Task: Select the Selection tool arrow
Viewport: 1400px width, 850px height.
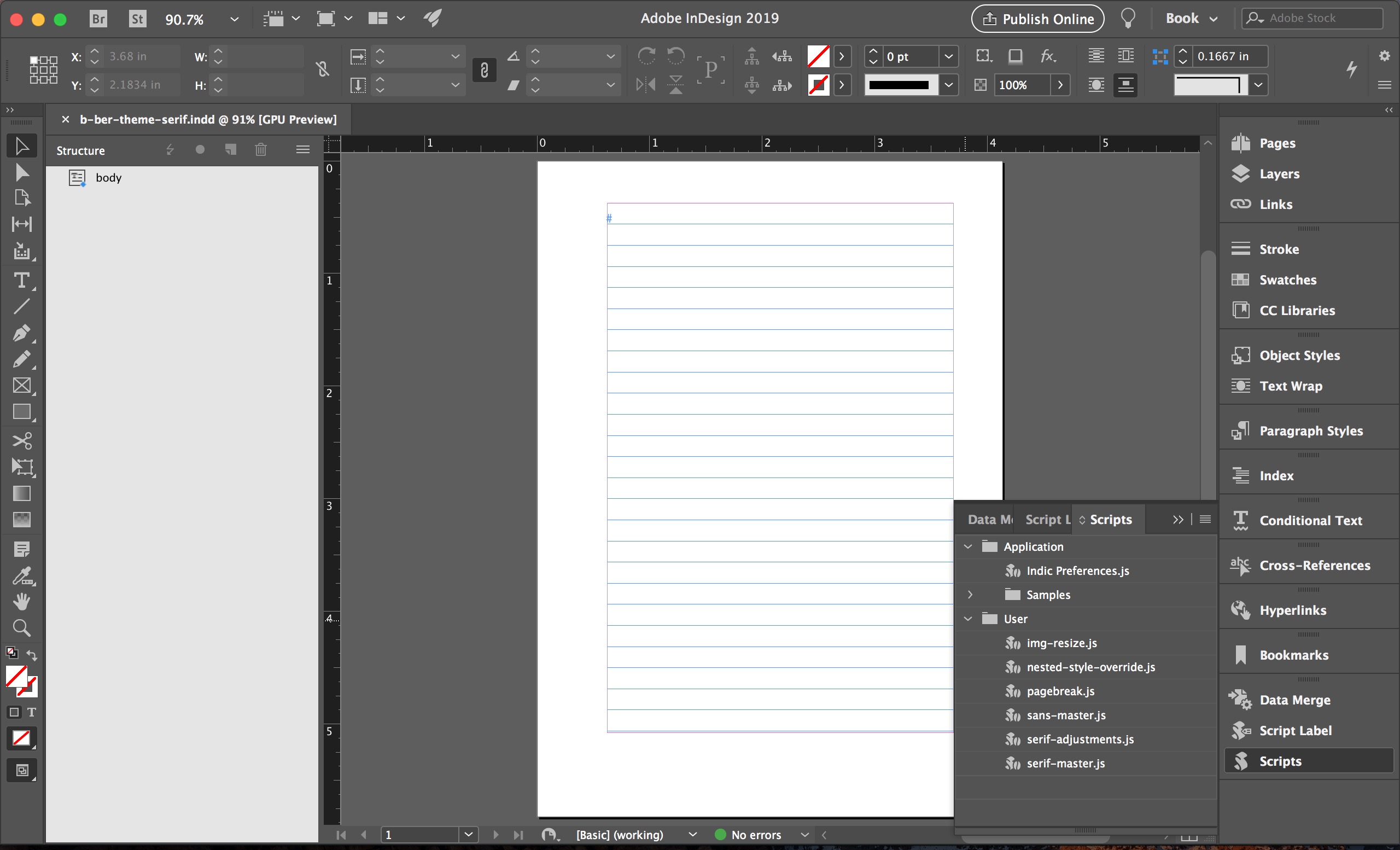Action: 21,146
